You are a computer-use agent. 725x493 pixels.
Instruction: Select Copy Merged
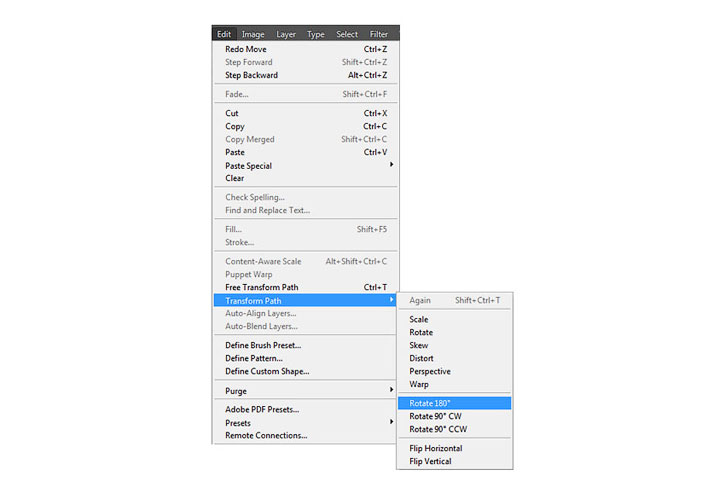[306, 139]
